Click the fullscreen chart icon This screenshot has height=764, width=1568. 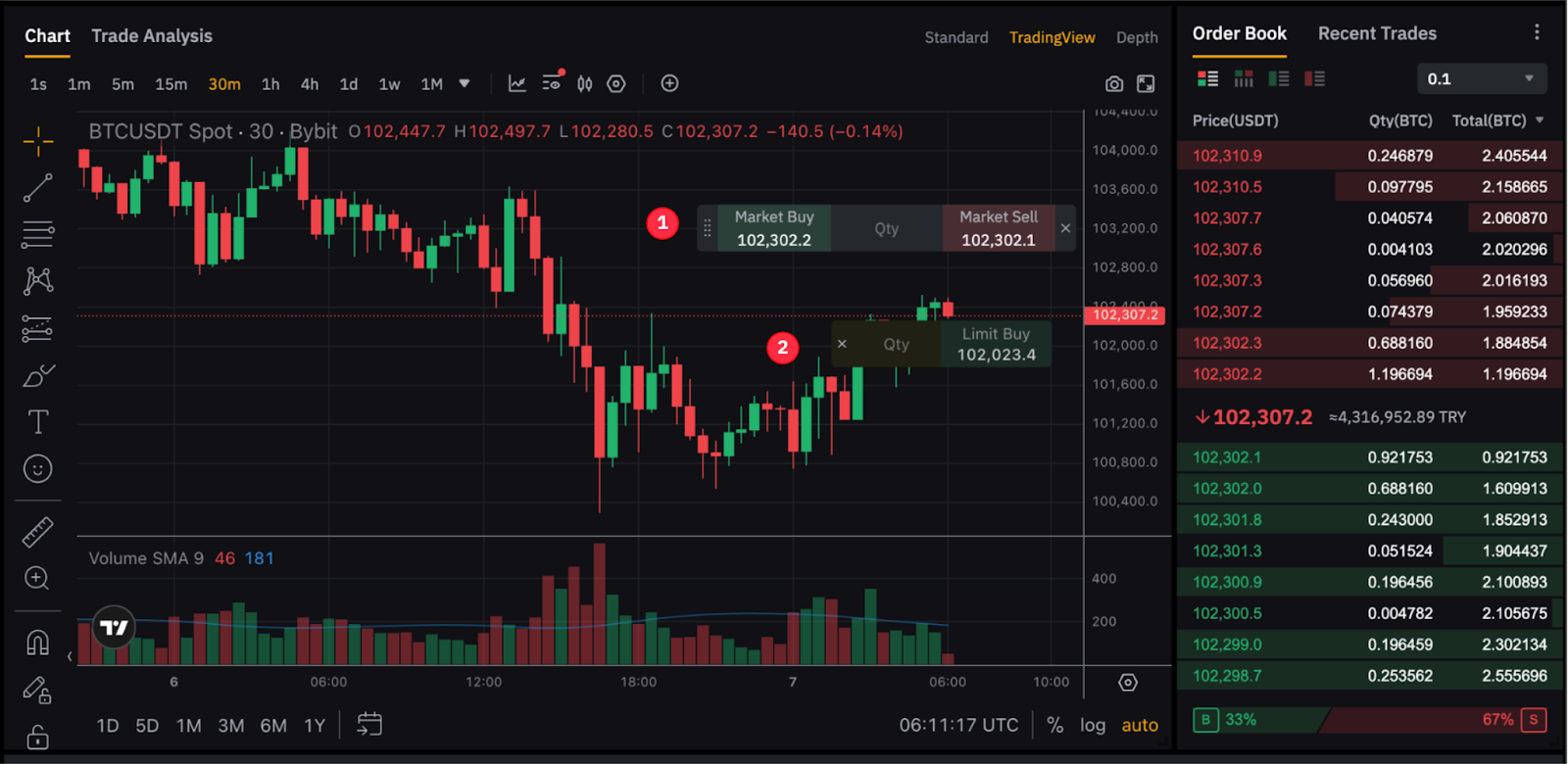pyautogui.click(x=1146, y=84)
